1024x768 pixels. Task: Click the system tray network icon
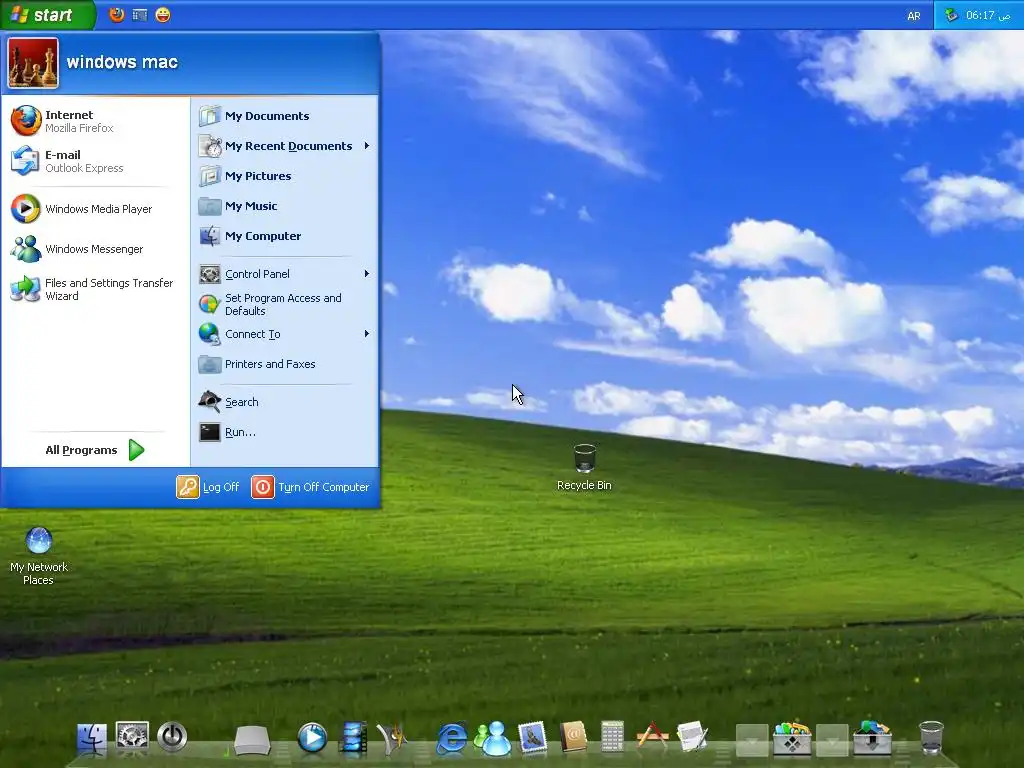tap(952, 15)
